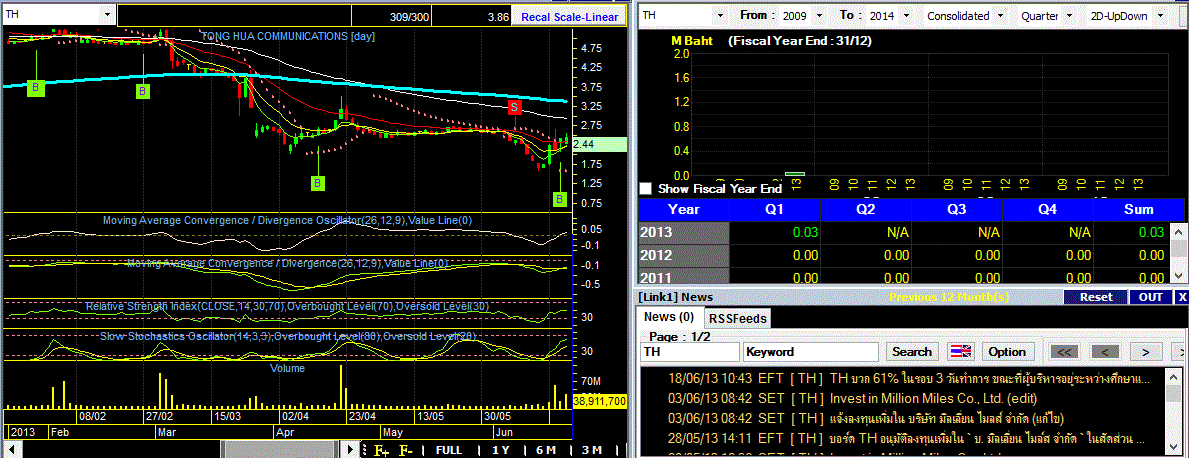Click the Q4 column header
Viewport: 1189px width, 458px height.
(x=1047, y=209)
